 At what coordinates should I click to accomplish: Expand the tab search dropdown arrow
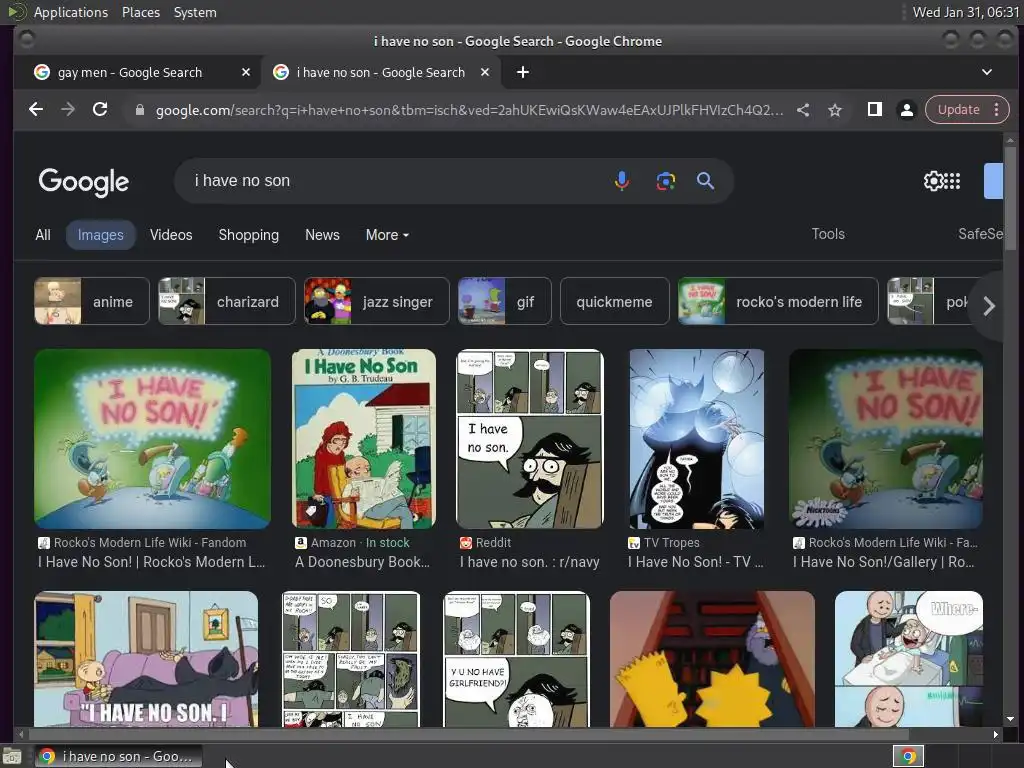coord(987,72)
